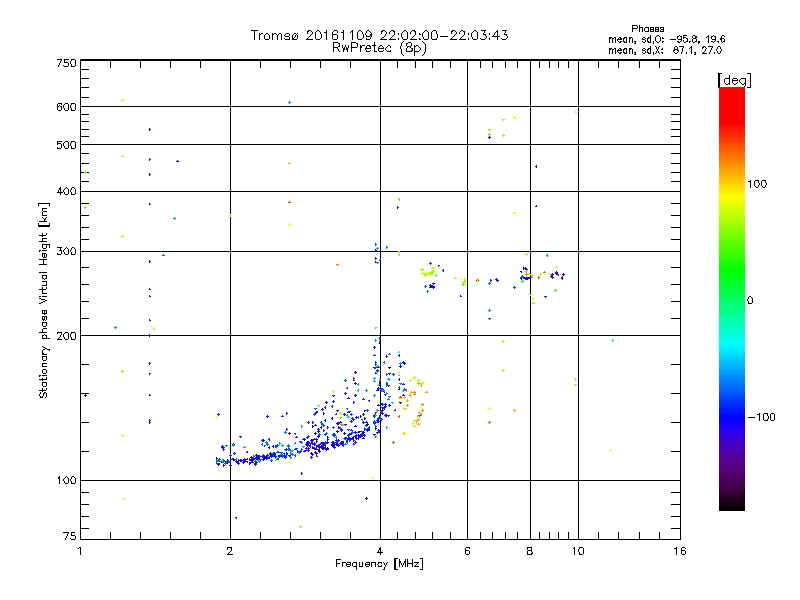Click the "Frequency [MHz]" axis label
Screen dimensions: 800x600
click(x=379, y=564)
